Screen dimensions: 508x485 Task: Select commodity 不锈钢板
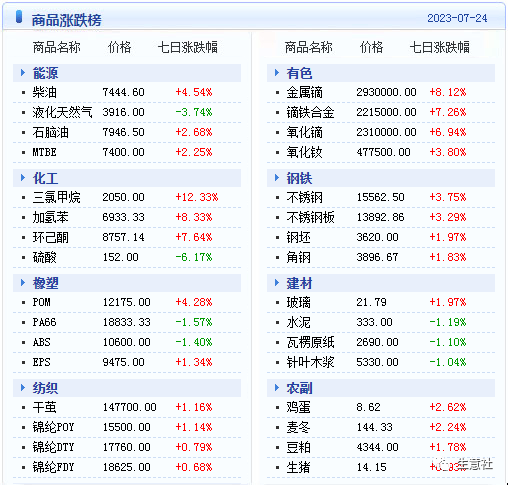(x=311, y=217)
